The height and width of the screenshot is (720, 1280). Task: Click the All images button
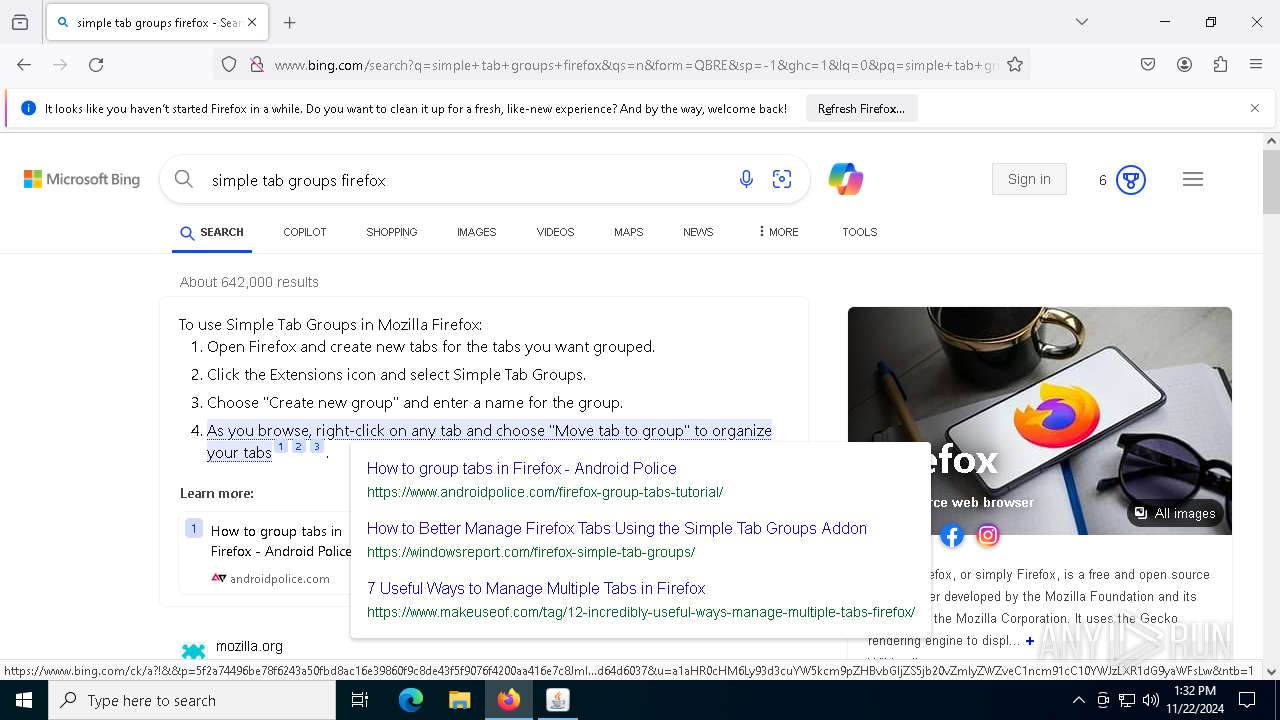click(1175, 513)
